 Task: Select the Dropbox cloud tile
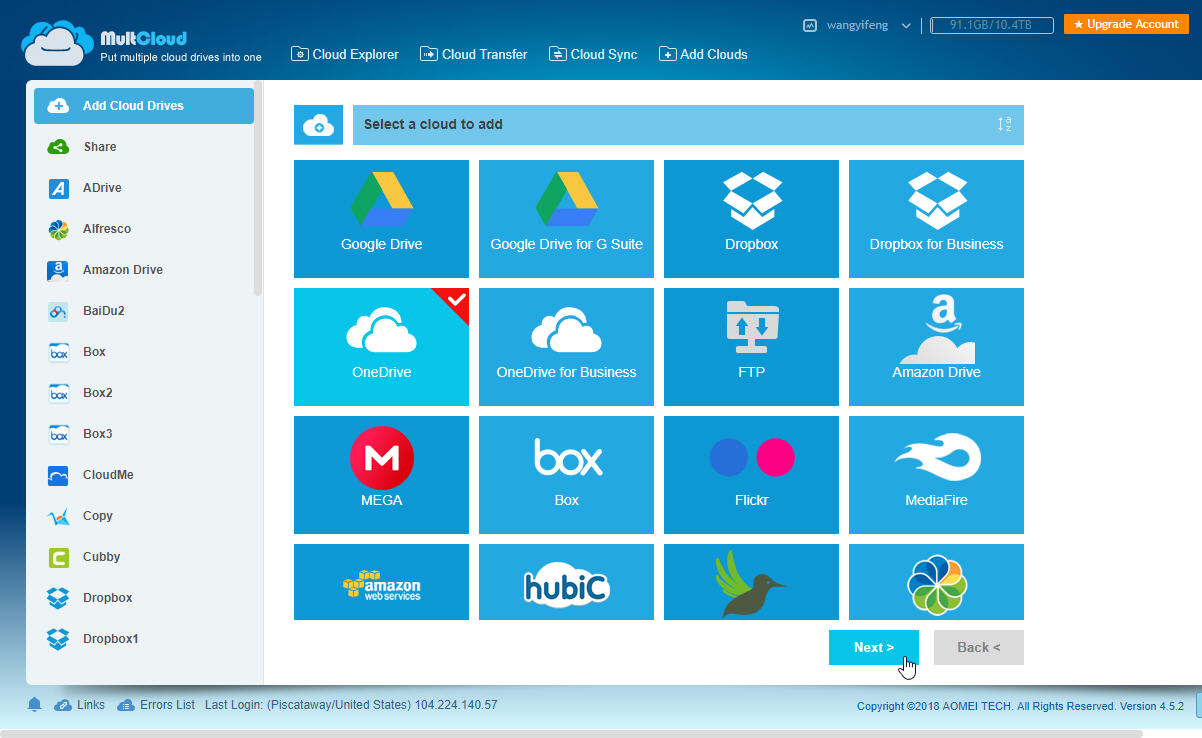(751, 219)
